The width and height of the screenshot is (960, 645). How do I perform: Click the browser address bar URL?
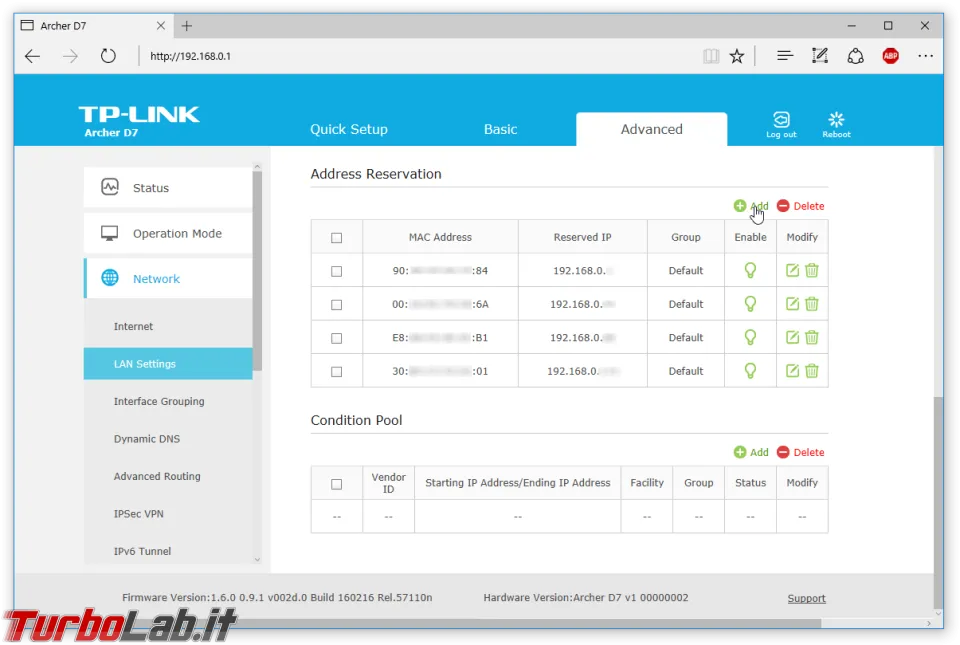(190, 56)
